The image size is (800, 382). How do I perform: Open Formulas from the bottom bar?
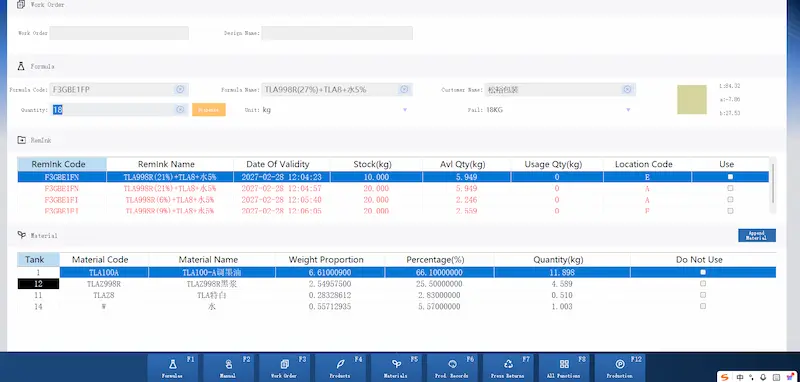(172, 367)
